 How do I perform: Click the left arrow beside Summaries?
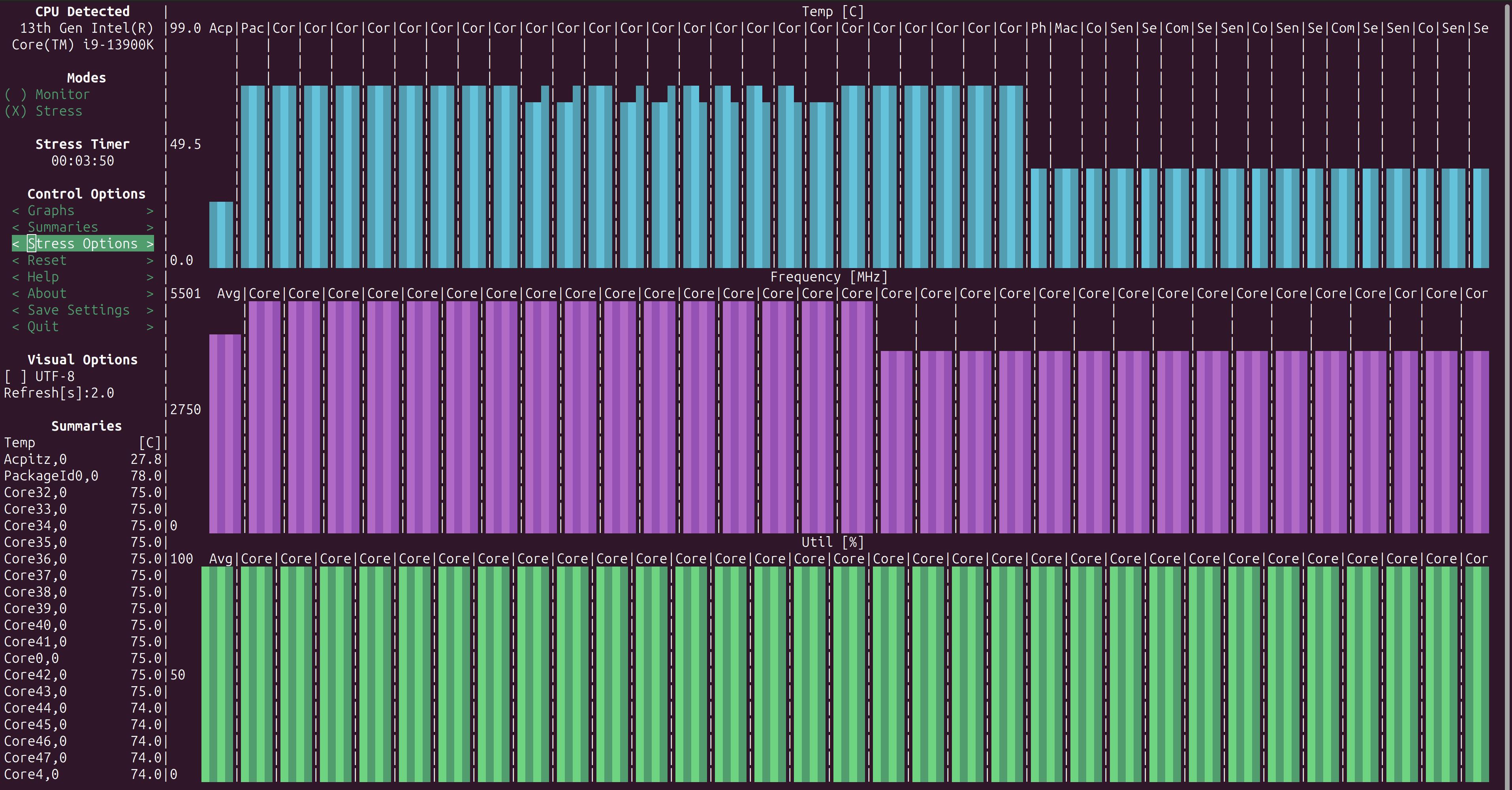click(x=16, y=227)
